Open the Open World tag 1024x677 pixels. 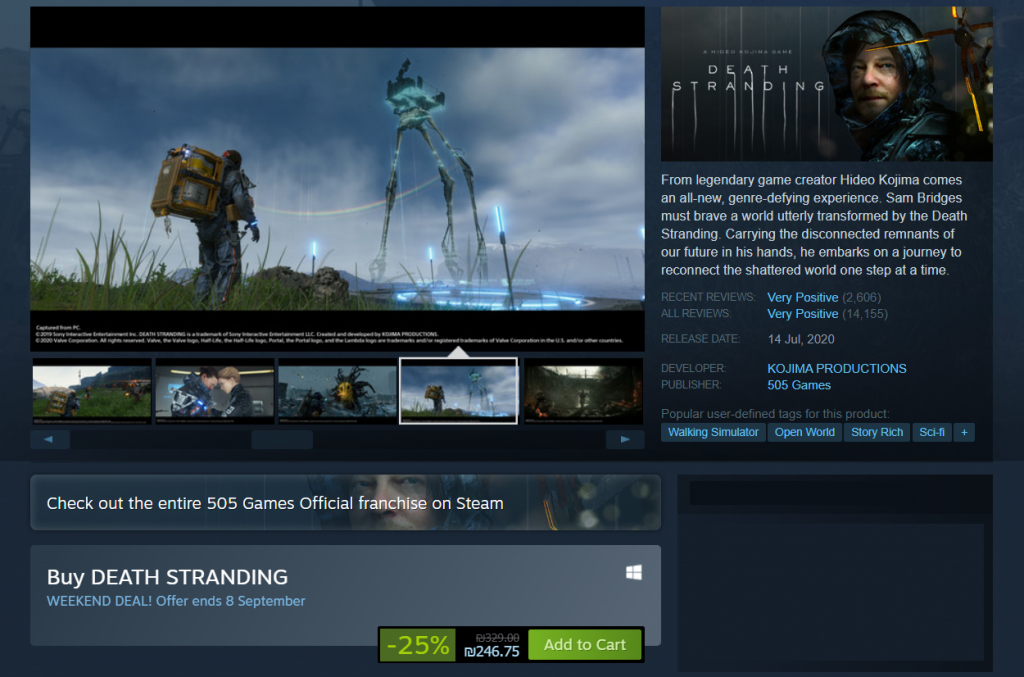click(x=804, y=432)
